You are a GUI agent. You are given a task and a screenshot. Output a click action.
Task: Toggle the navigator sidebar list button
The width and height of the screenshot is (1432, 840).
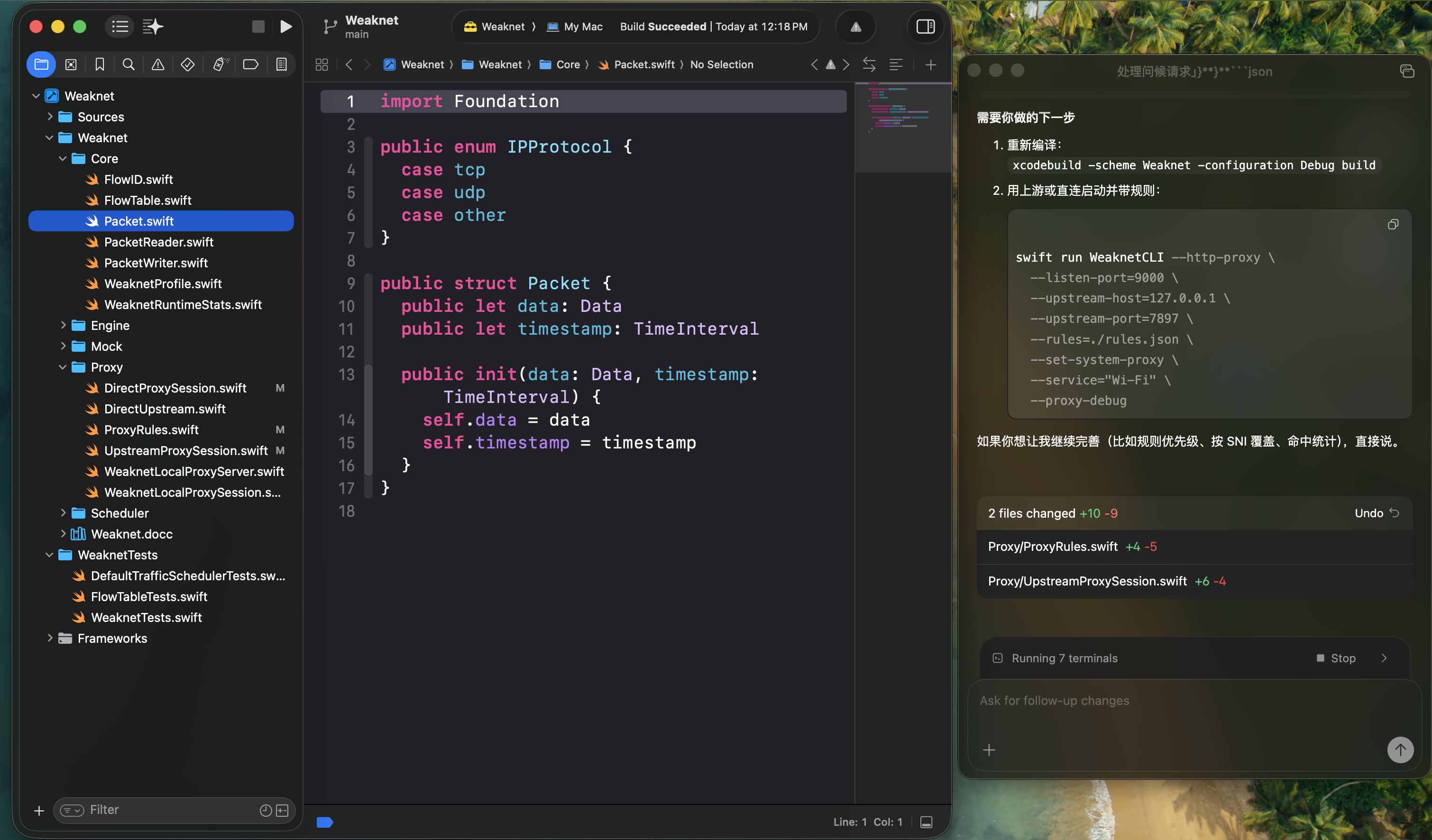click(120, 26)
